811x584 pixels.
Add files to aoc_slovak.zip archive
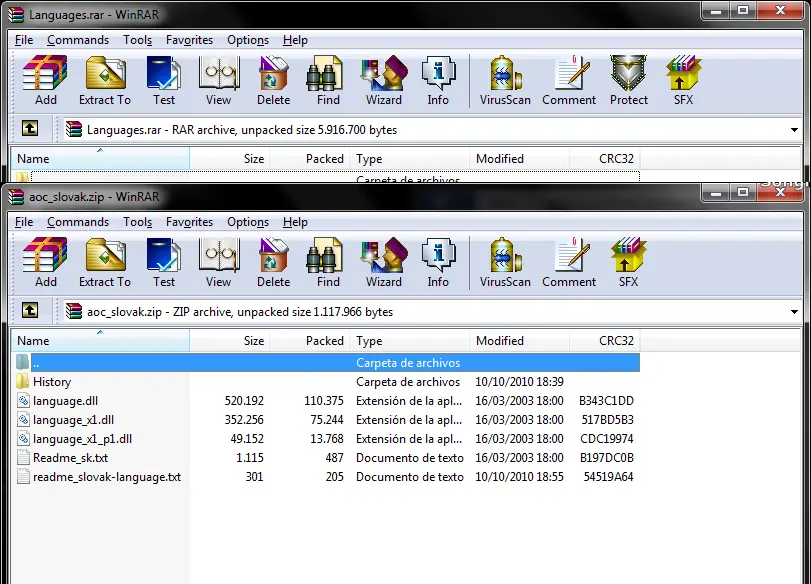tap(45, 262)
